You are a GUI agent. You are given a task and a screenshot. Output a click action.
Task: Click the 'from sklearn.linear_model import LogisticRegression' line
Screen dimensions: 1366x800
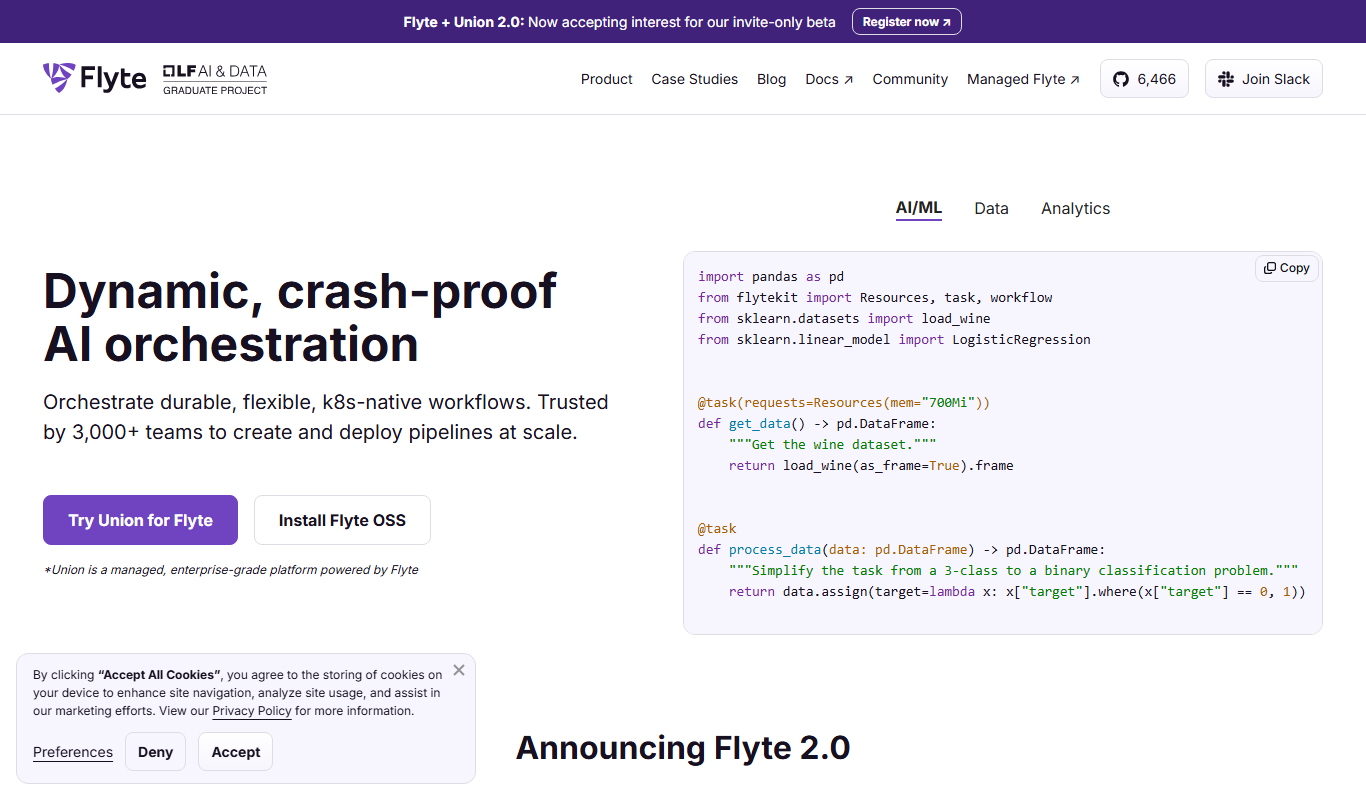click(894, 339)
